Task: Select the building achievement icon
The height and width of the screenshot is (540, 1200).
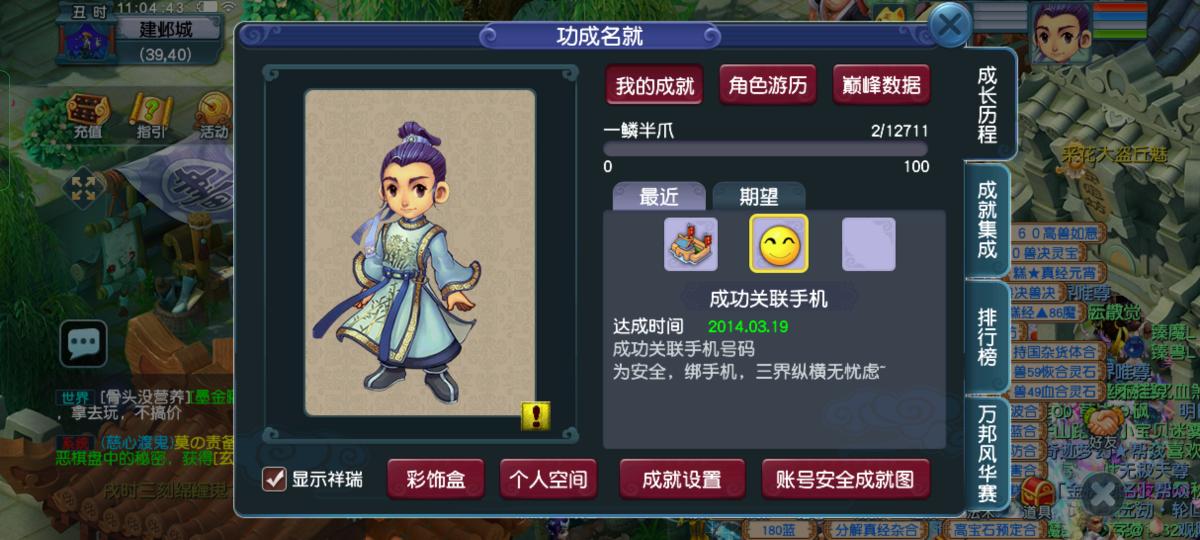Action: click(x=691, y=244)
